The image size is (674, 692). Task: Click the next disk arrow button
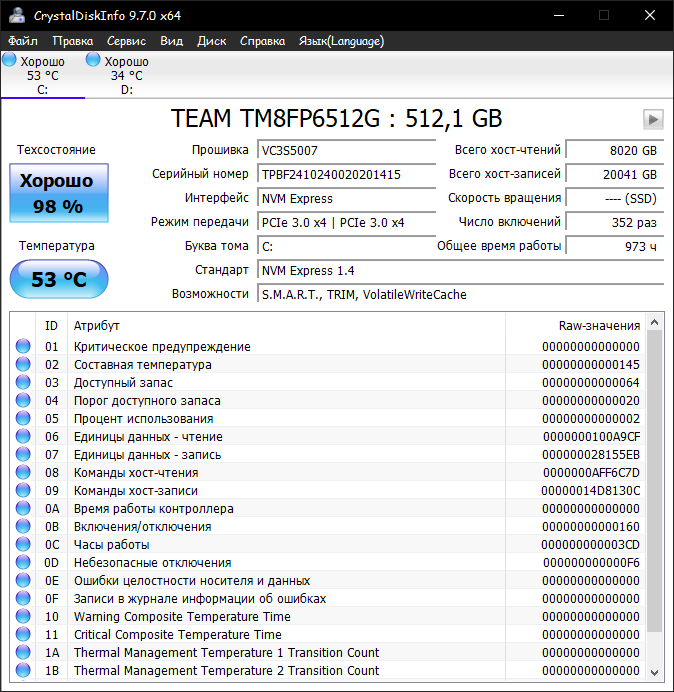click(653, 119)
